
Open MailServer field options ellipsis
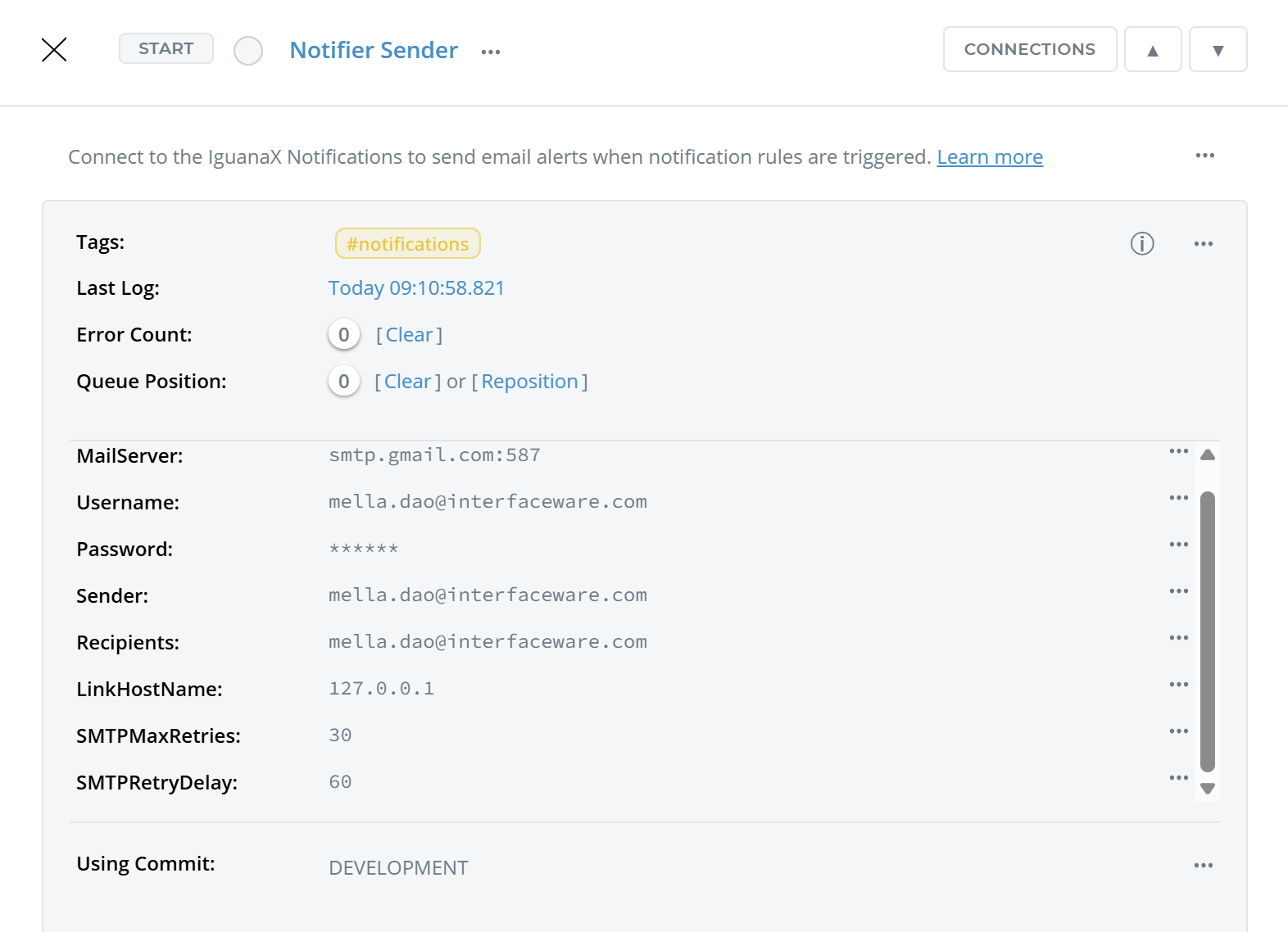[1178, 451]
